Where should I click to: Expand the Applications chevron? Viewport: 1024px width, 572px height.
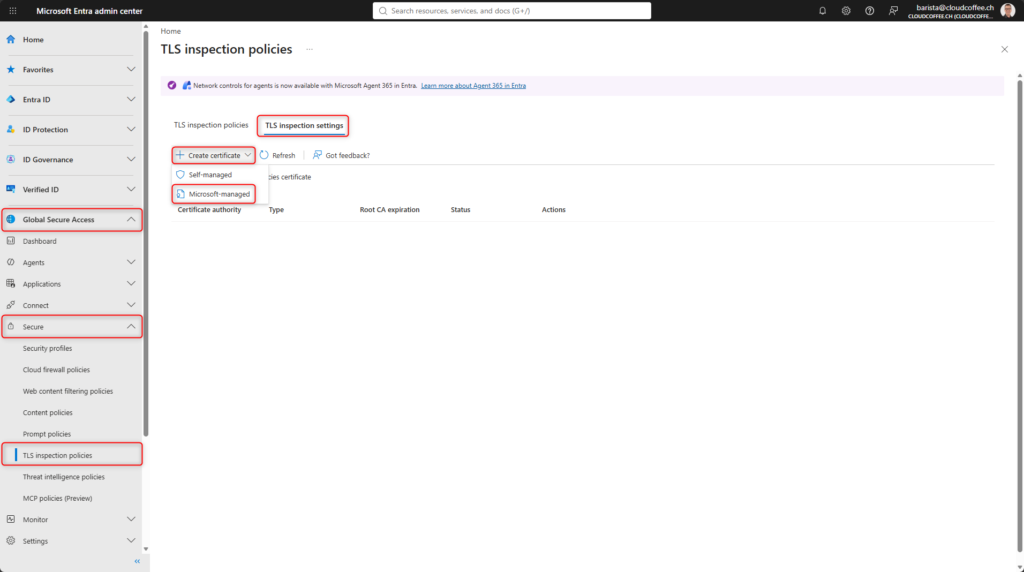[x=131, y=284]
